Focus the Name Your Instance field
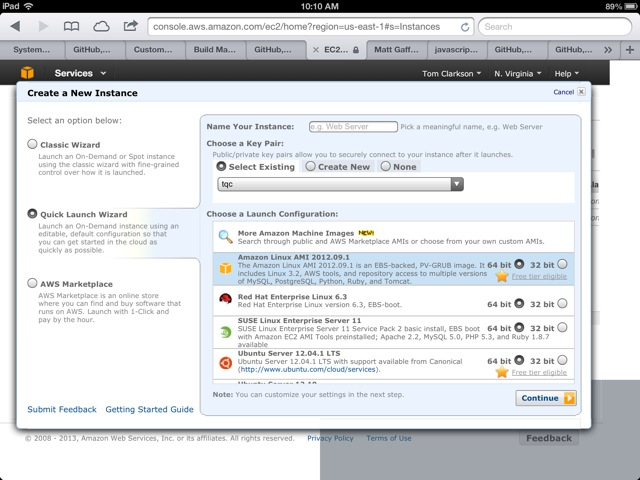 353,127
